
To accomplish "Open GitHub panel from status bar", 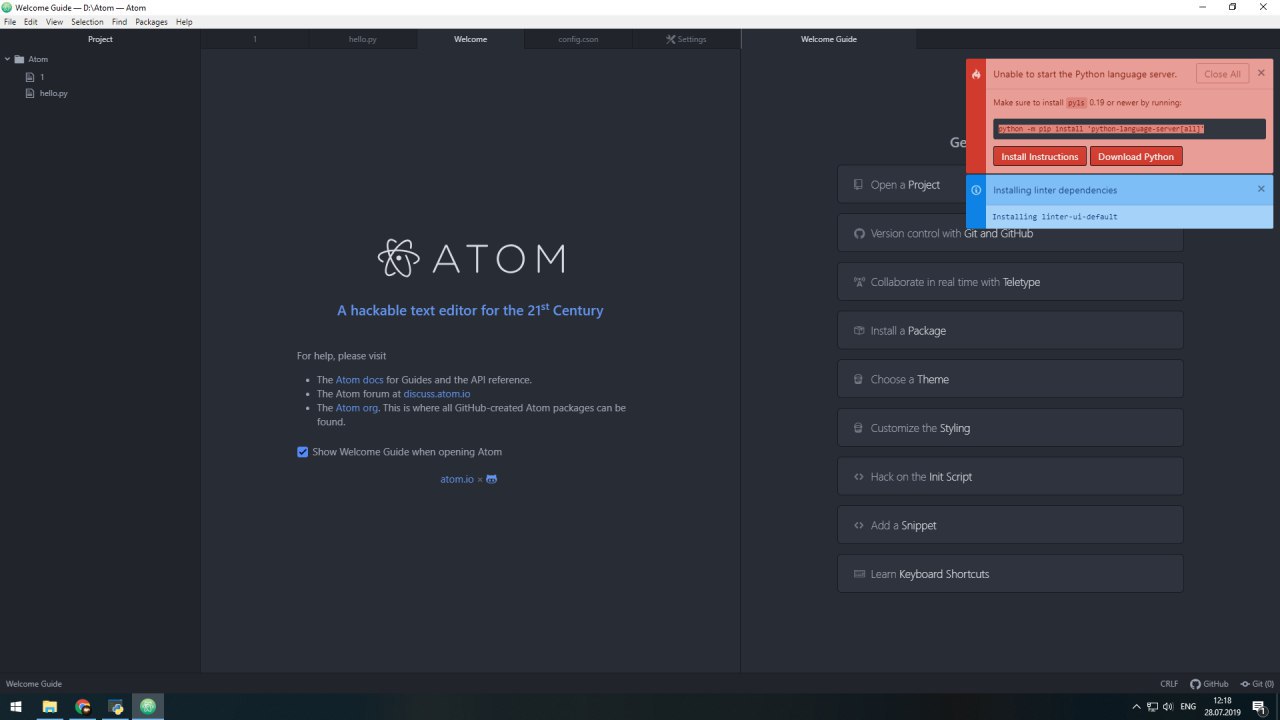I will click(1209, 684).
